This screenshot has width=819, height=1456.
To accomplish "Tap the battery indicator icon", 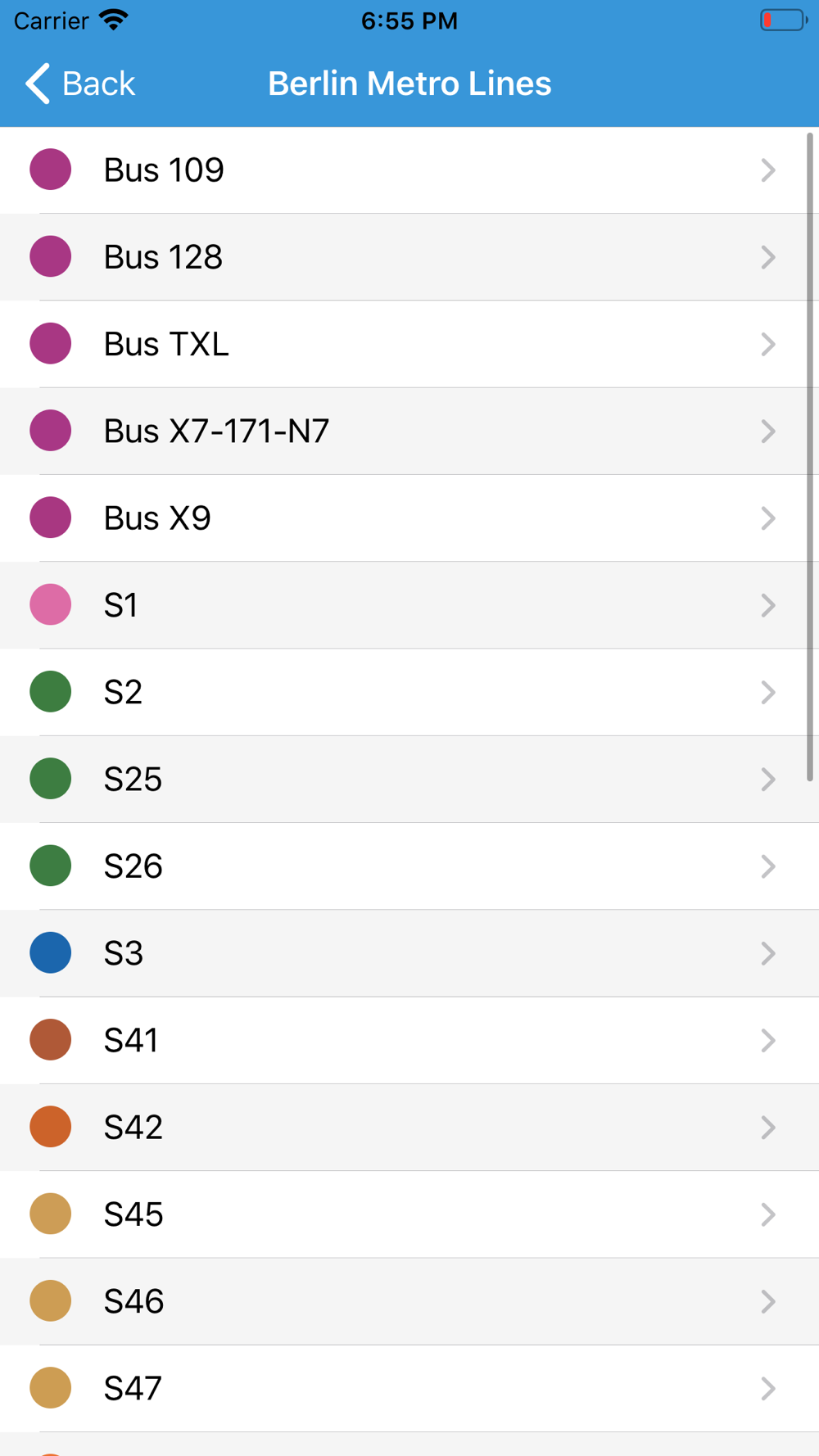I will pos(783,20).
